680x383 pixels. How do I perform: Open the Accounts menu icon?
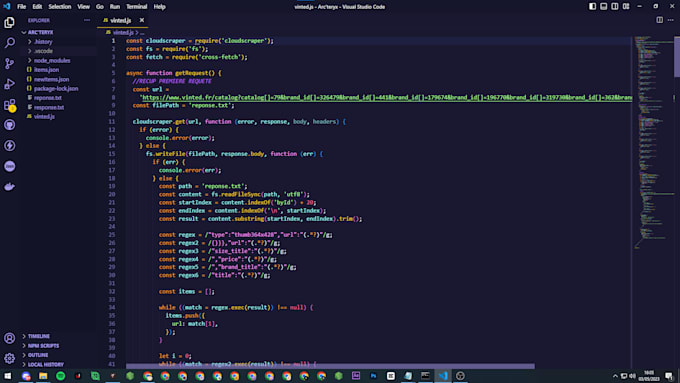point(9,338)
